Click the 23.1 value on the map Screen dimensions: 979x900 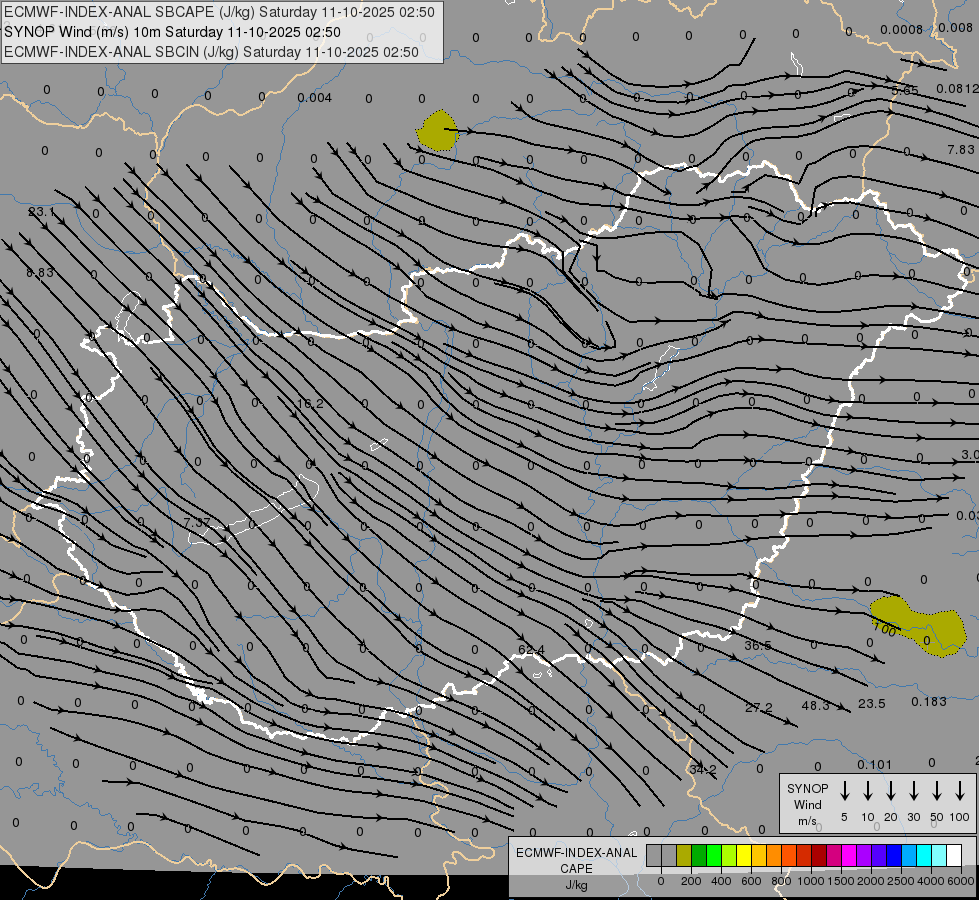click(41, 212)
